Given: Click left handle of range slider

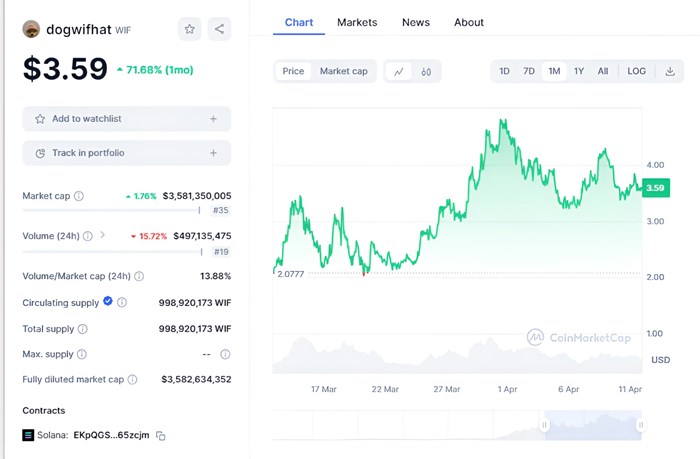Looking at the screenshot, I should pos(545,425).
